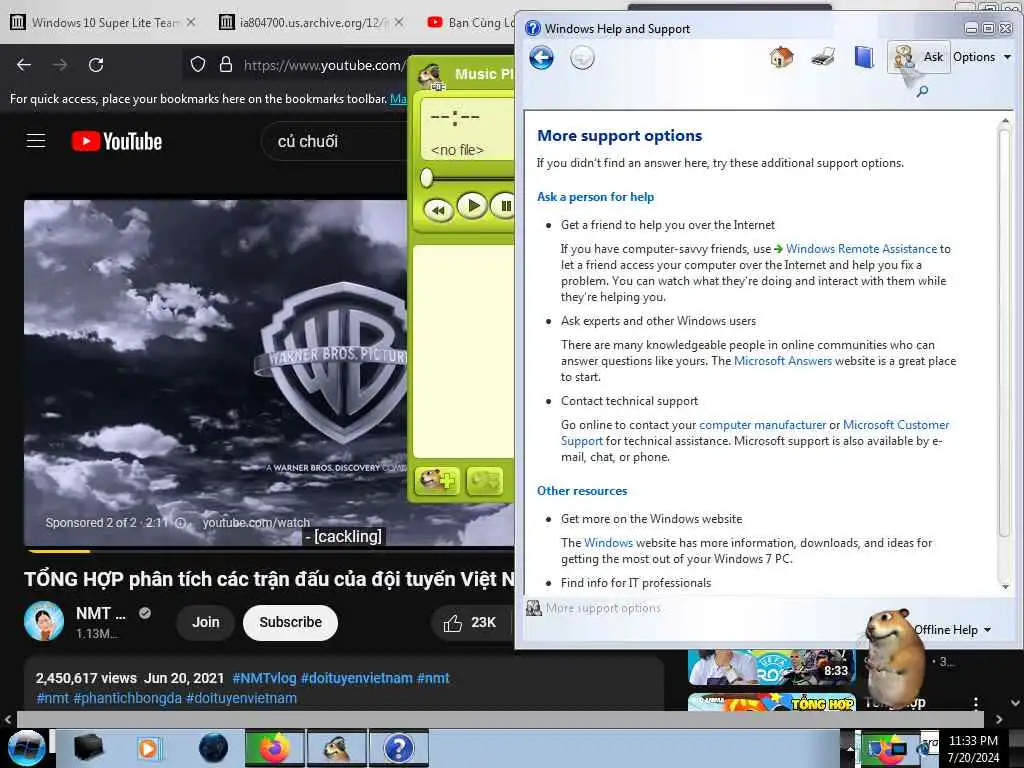Browse Help contents via book icon
This screenshot has width=1024, height=768.
click(863, 57)
